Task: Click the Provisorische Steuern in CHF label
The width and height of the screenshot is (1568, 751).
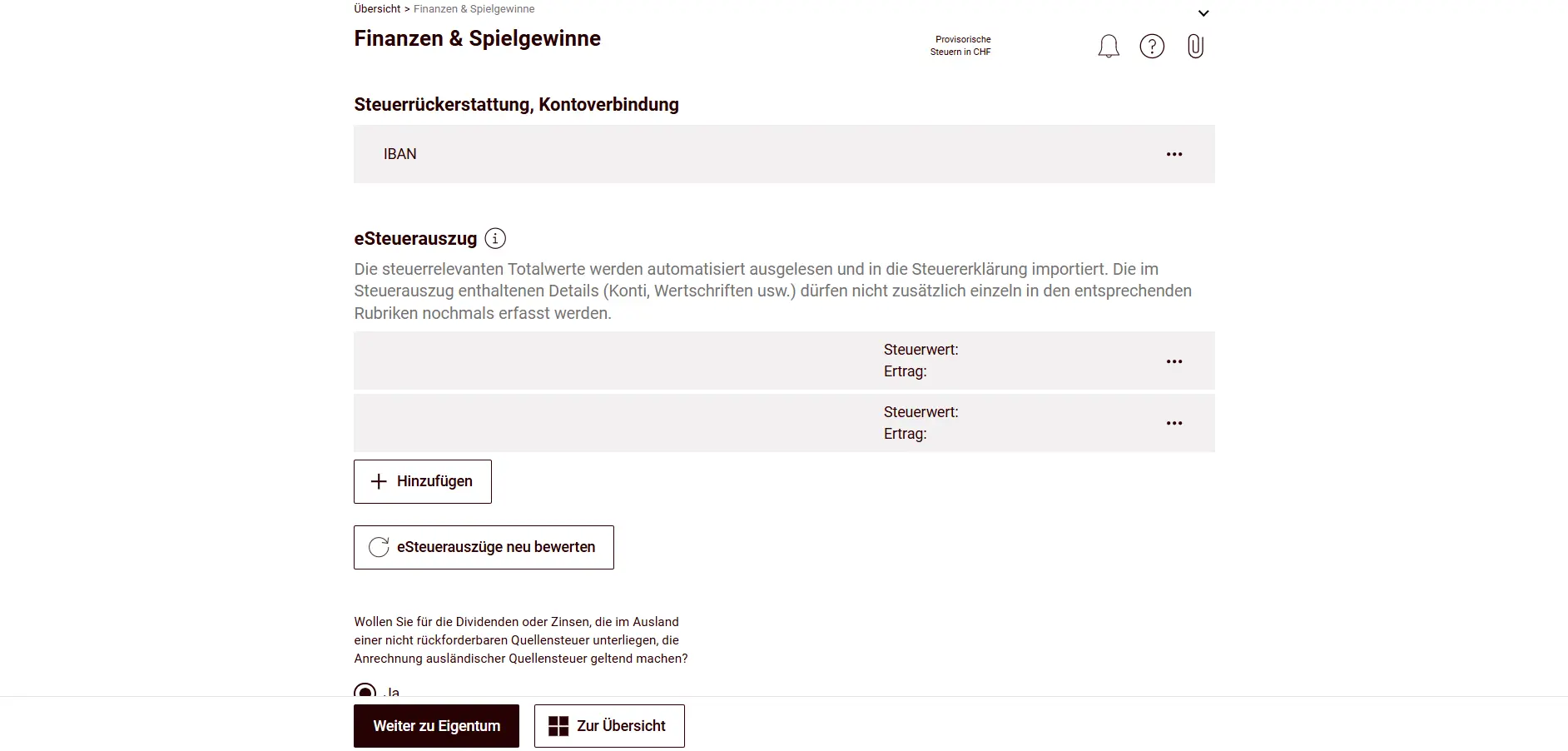Action: tap(961, 46)
